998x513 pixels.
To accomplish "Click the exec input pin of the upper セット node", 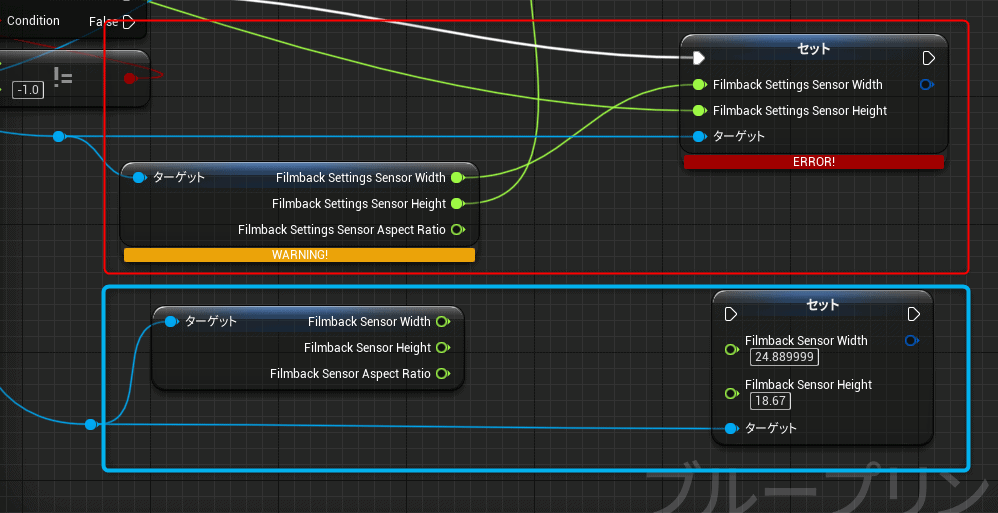I will click(699, 59).
